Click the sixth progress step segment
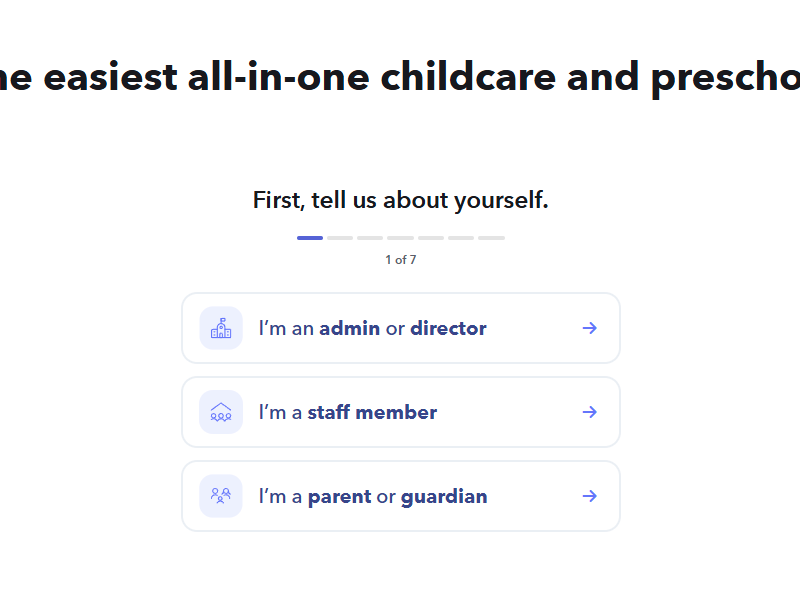Image resolution: width=800 pixels, height=596 pixels. [x=461, y=238]
